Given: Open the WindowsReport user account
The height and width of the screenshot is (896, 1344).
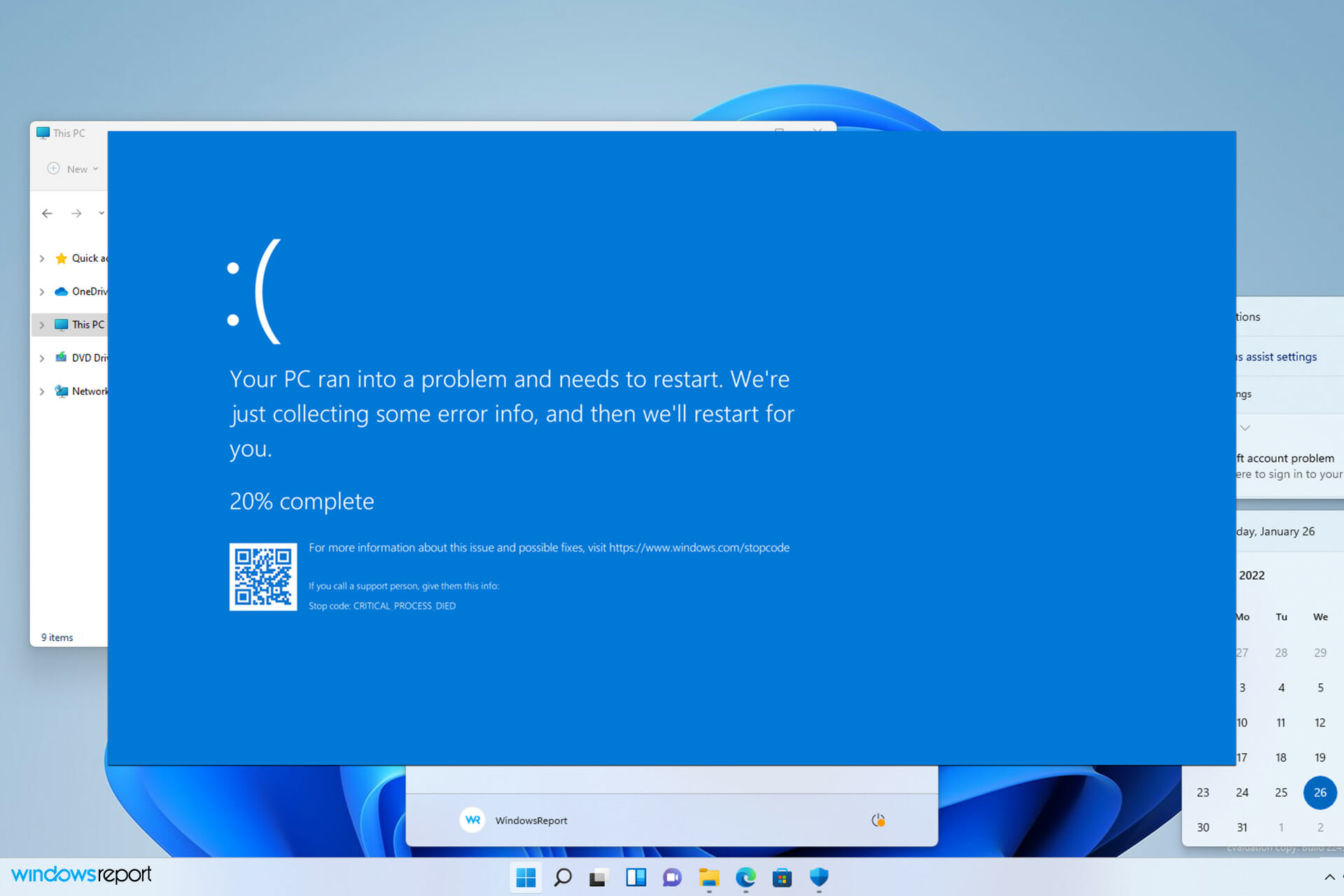Looking at the screenshot, I should (x=514, y=820).
